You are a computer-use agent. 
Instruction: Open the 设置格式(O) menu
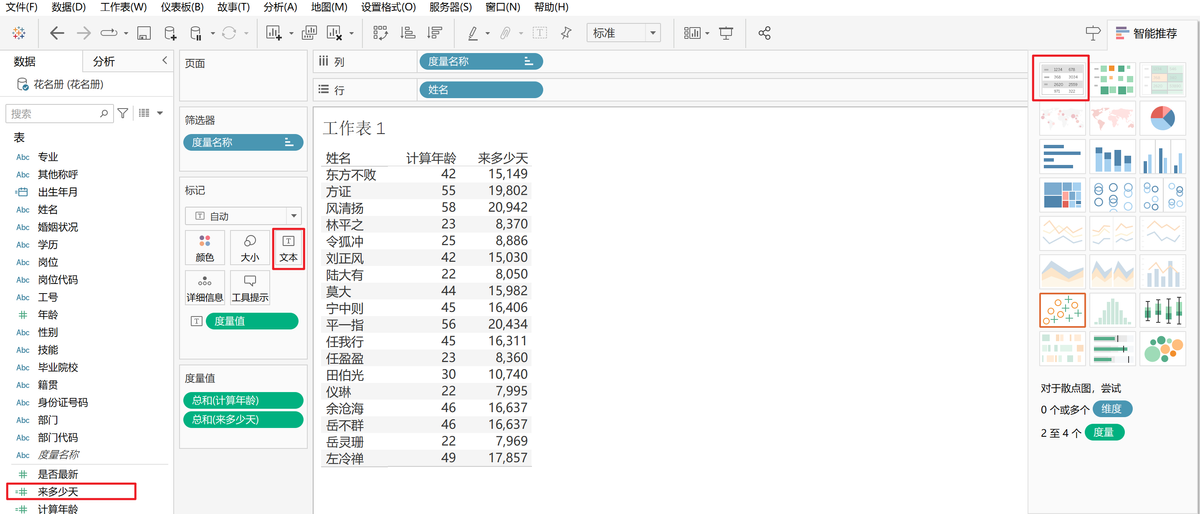pyautogui.click(x=388, y=7)
